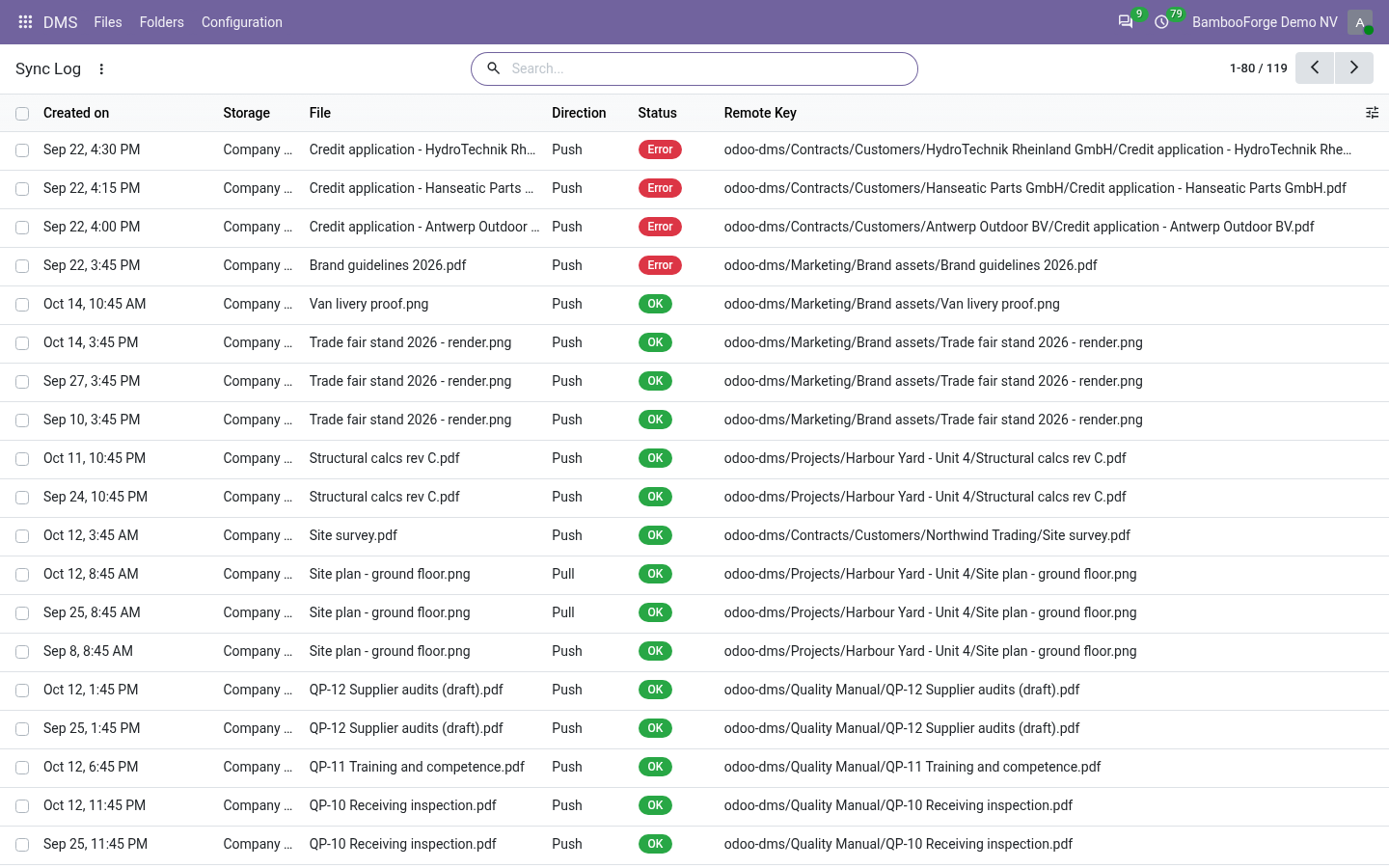Image resolution: width=1389 pixels, height=868 pixels.
Task: Click OK badge on Oct 12, 1:45 PM row
Action: 655,690
